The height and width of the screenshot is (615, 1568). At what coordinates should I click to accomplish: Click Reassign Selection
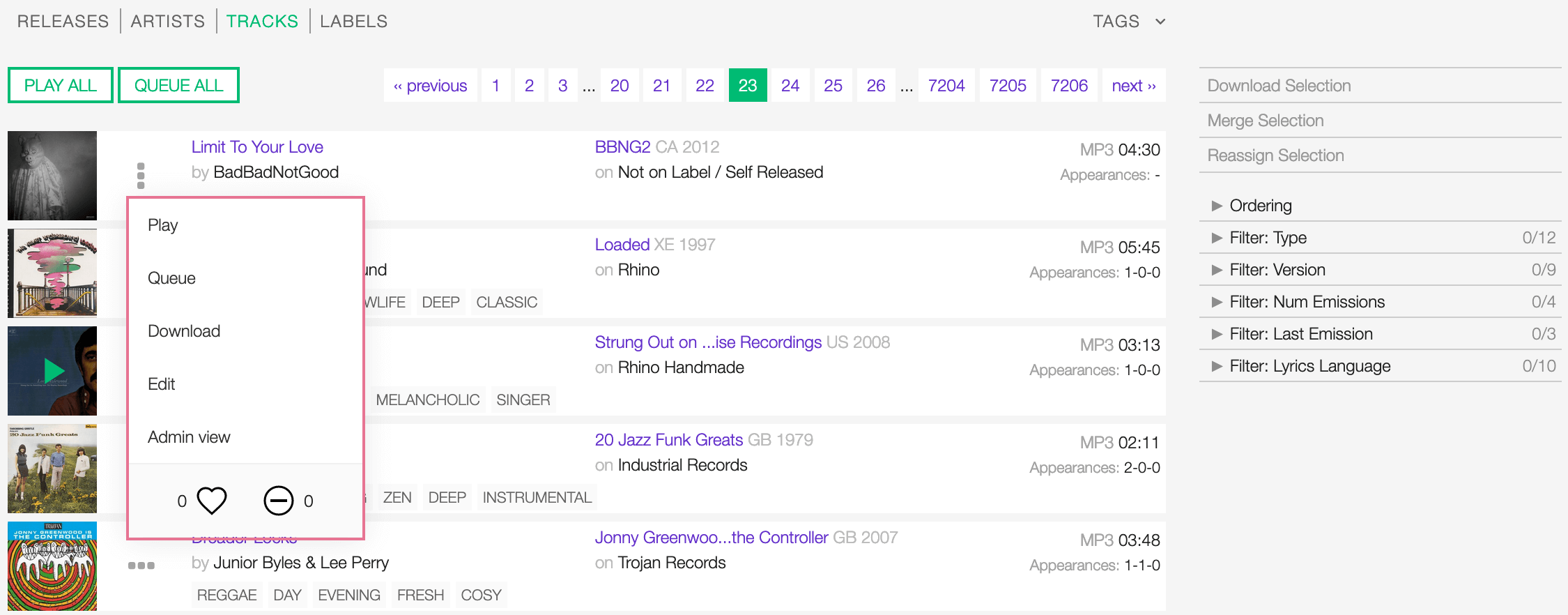pyautogui.click(x=1380, y=155)
